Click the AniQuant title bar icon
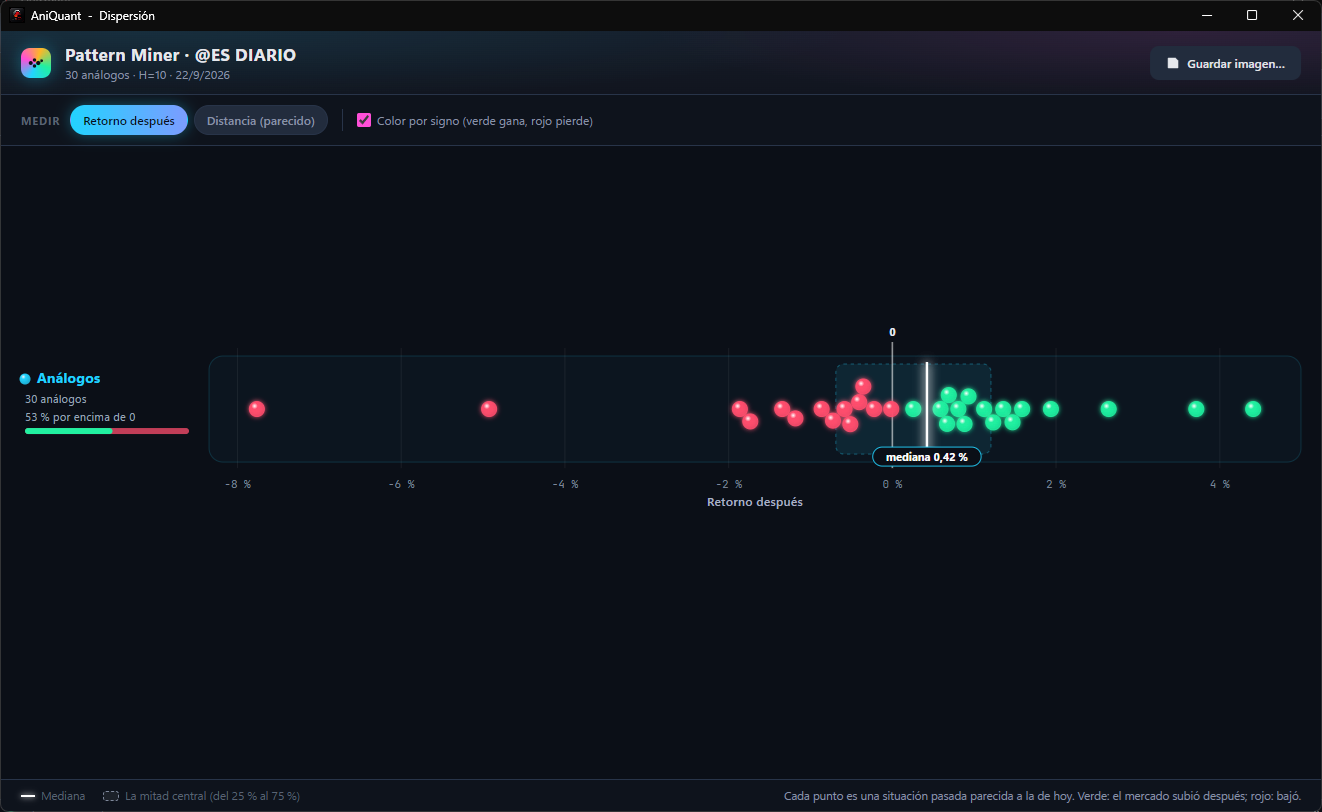 click(16, 15)
